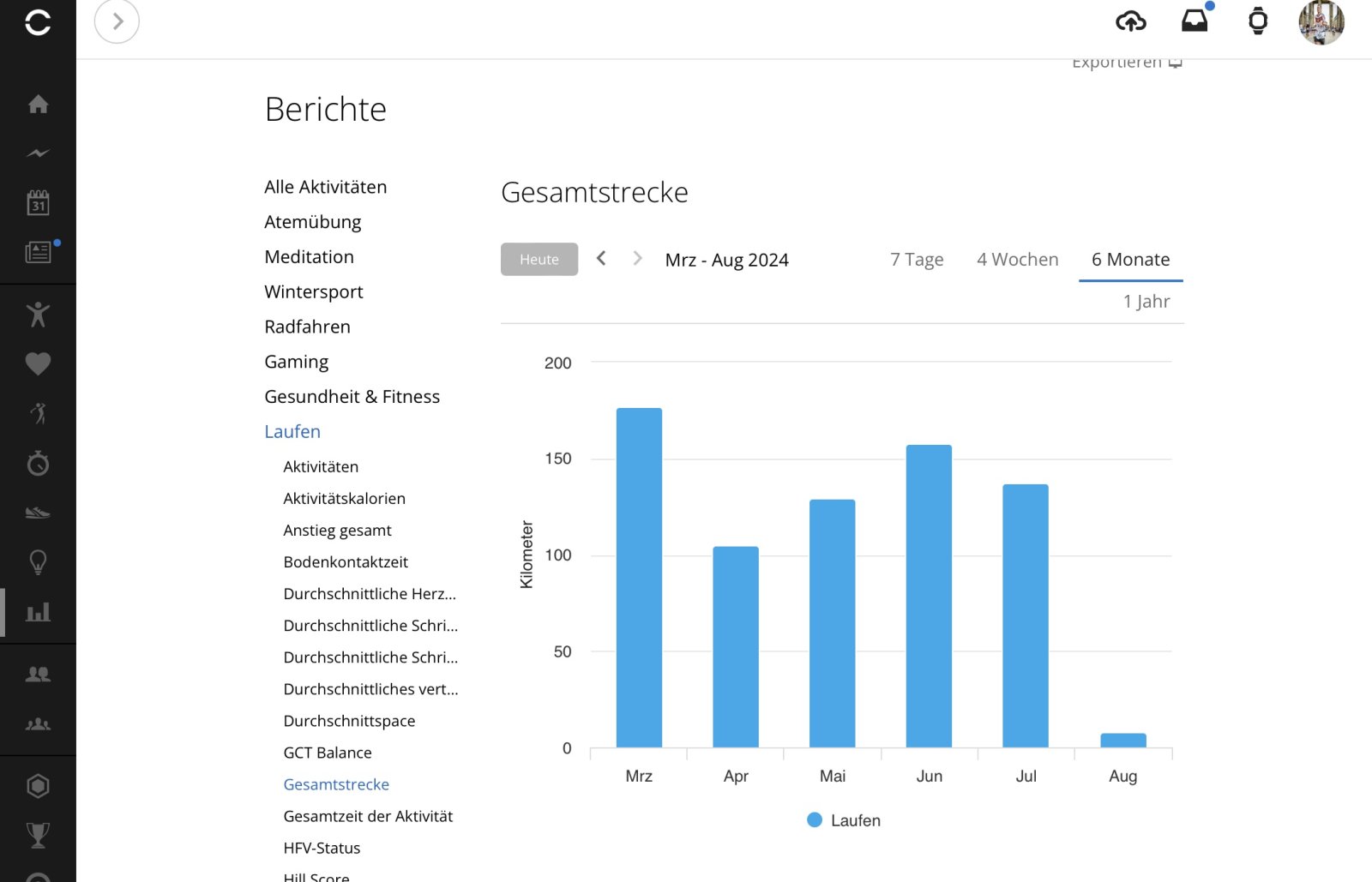Click the Mrz bar in chart
Viewport: 1372px width, 882px height.
639,578
